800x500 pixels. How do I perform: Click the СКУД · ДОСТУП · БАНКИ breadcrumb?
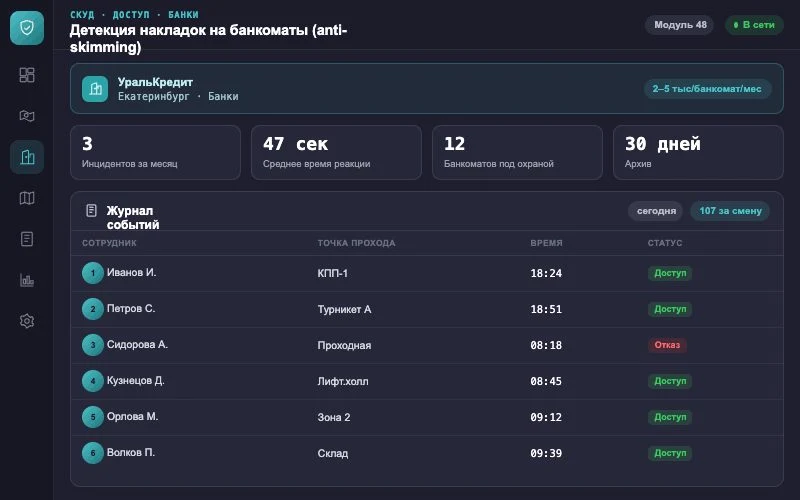(134, 15)
